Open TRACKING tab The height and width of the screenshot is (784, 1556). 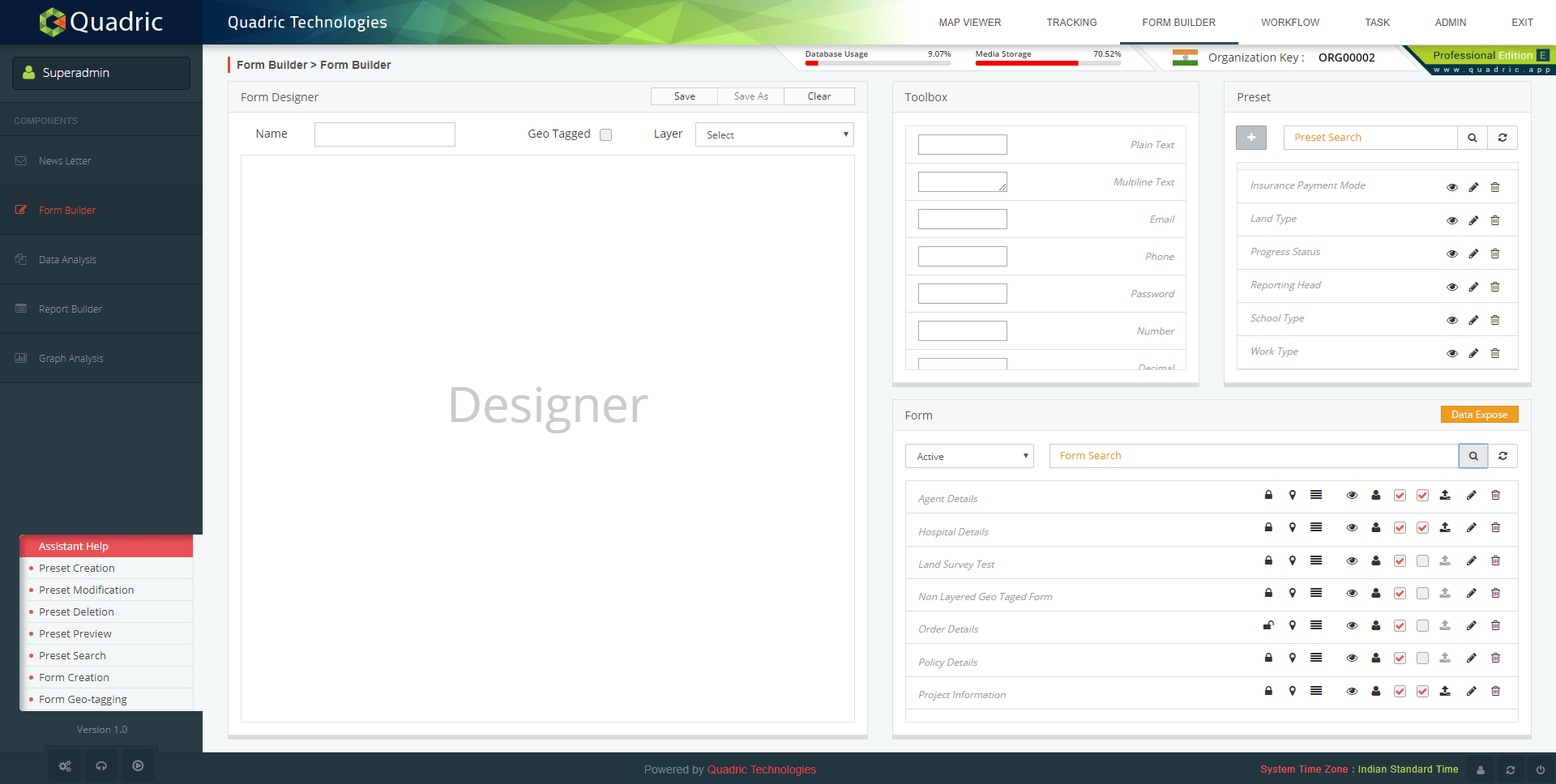(x=1071, y=23)
